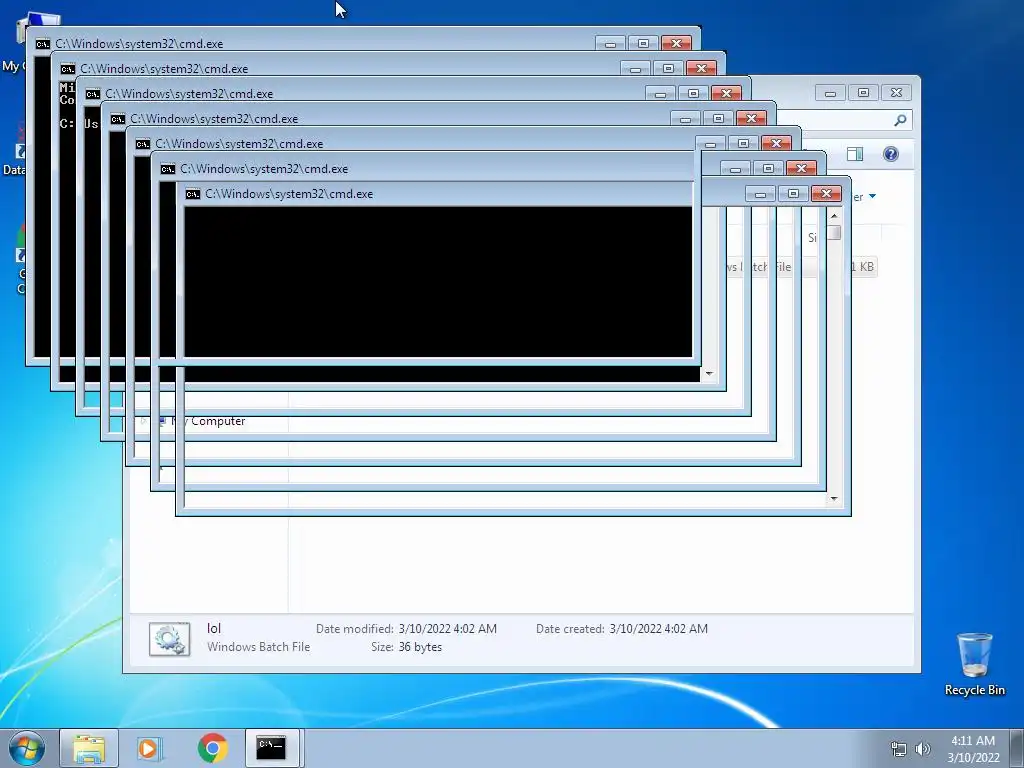
Task: Click the frontmost cmd scrollbar up arrow
Action: [834, 216]
